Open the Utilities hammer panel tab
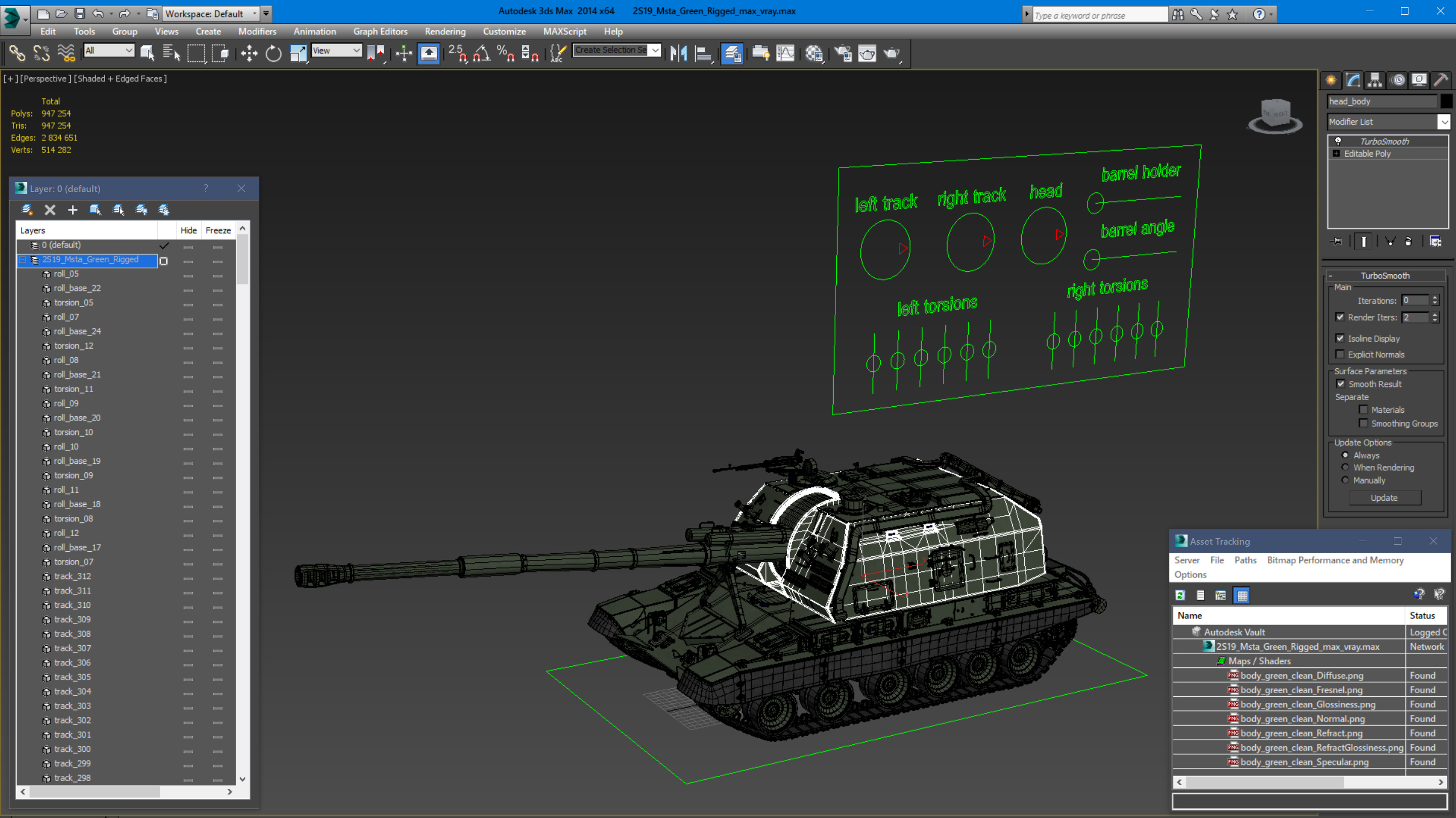The width and height of the screenshot is (1456, 818). tap(1441, 80)
